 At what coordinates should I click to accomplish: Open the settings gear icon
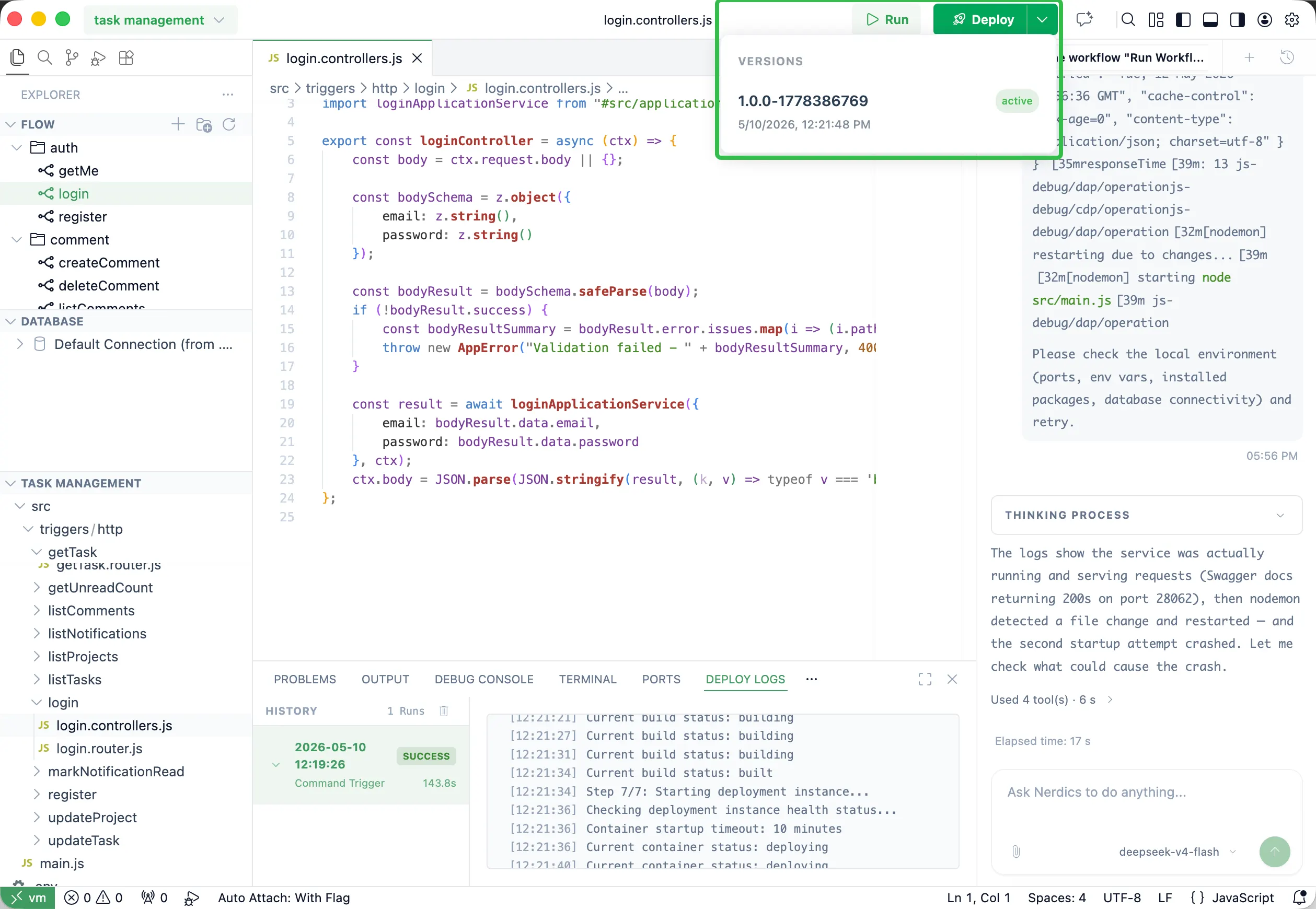click(1292, 20)
